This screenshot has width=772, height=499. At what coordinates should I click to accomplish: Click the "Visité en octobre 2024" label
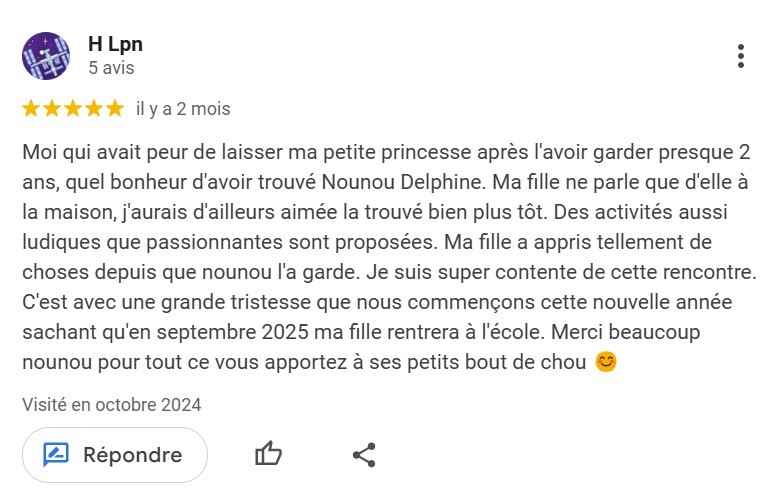pos(112,405)
